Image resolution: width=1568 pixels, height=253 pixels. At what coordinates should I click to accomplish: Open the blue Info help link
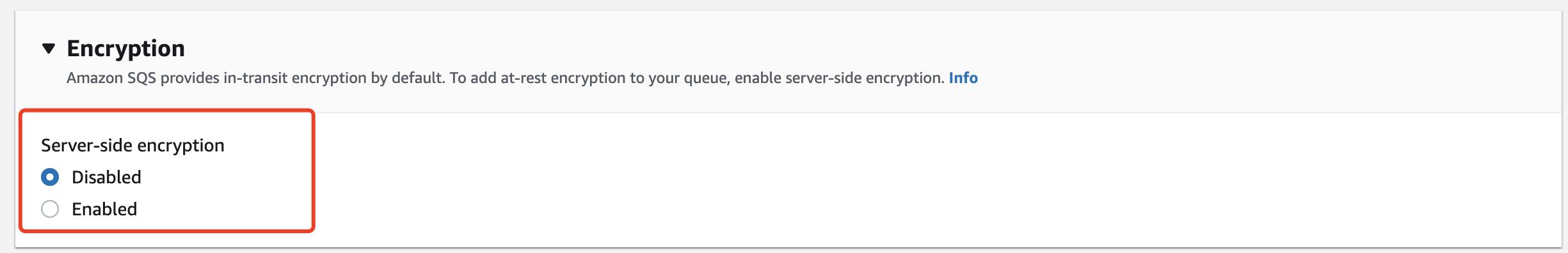pyautogui.click(x=963, y=78)
